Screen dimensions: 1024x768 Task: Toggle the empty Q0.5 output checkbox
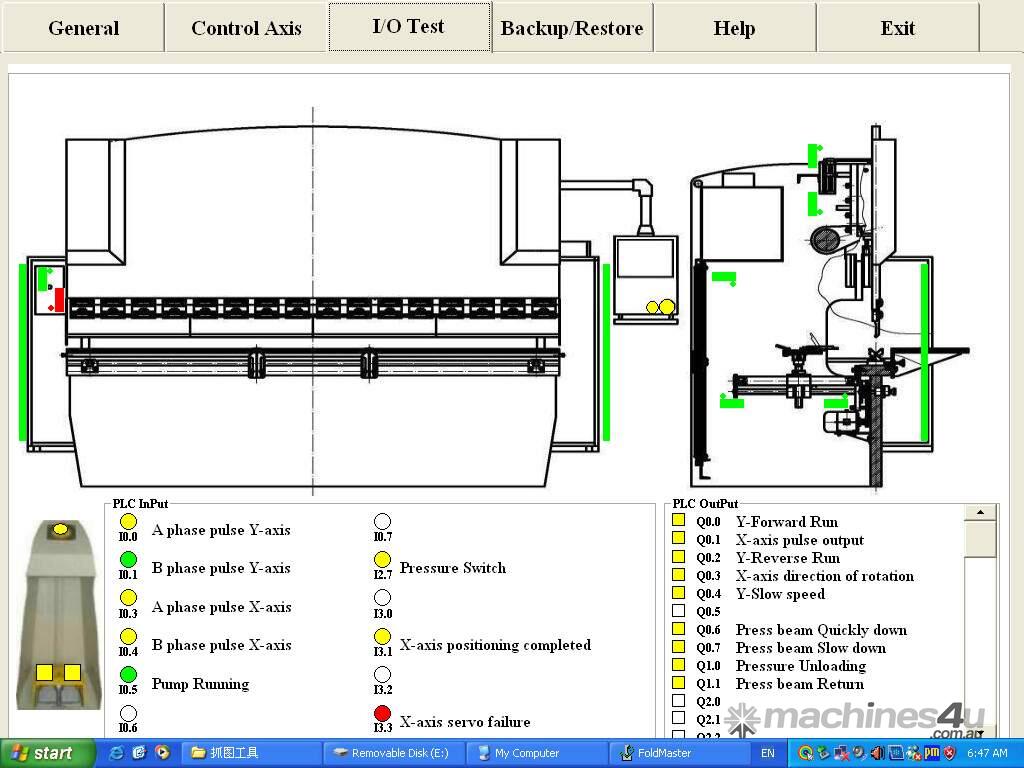679,611
